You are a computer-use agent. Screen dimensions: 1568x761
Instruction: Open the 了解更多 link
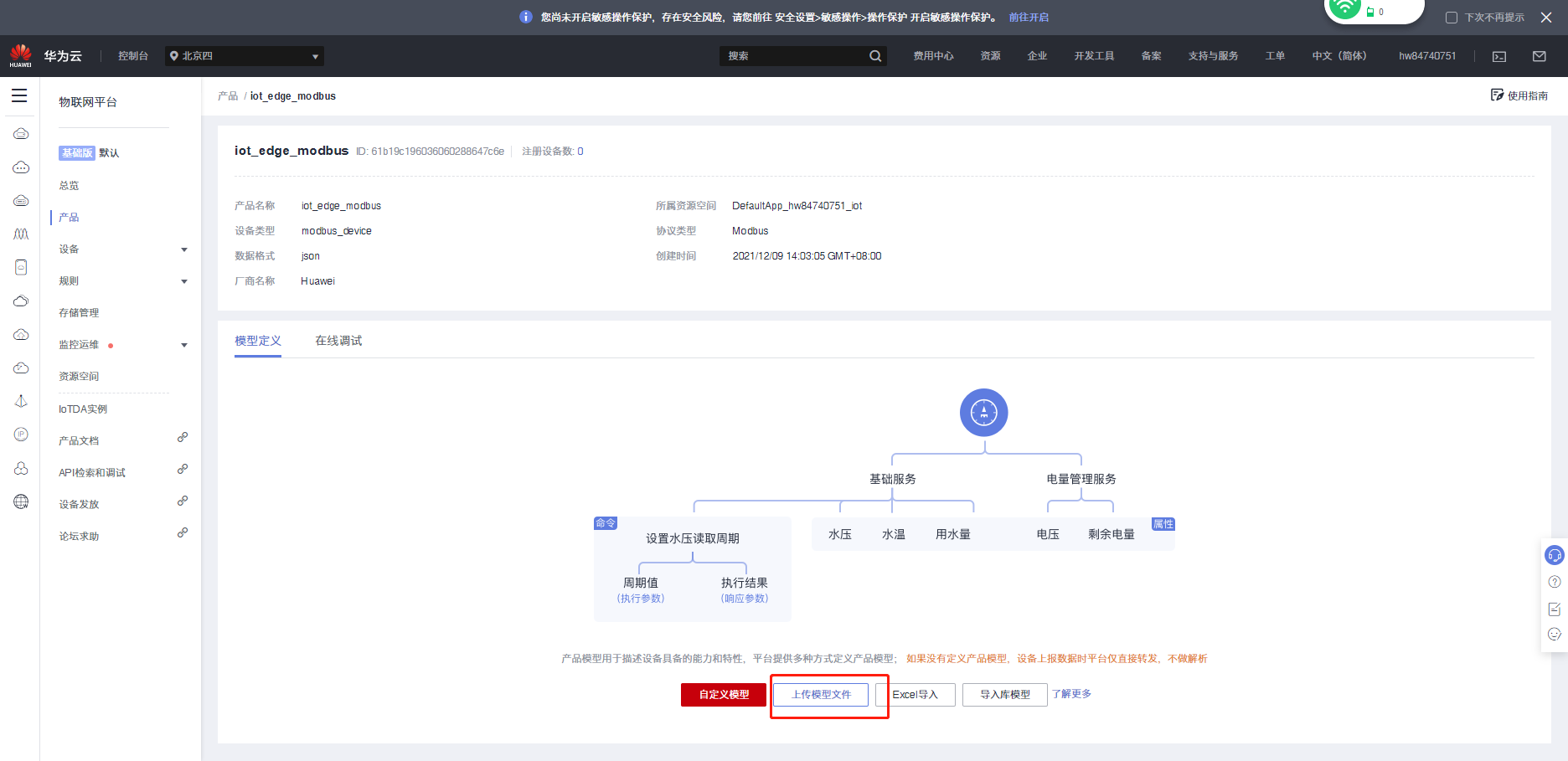coord(1071,694)
